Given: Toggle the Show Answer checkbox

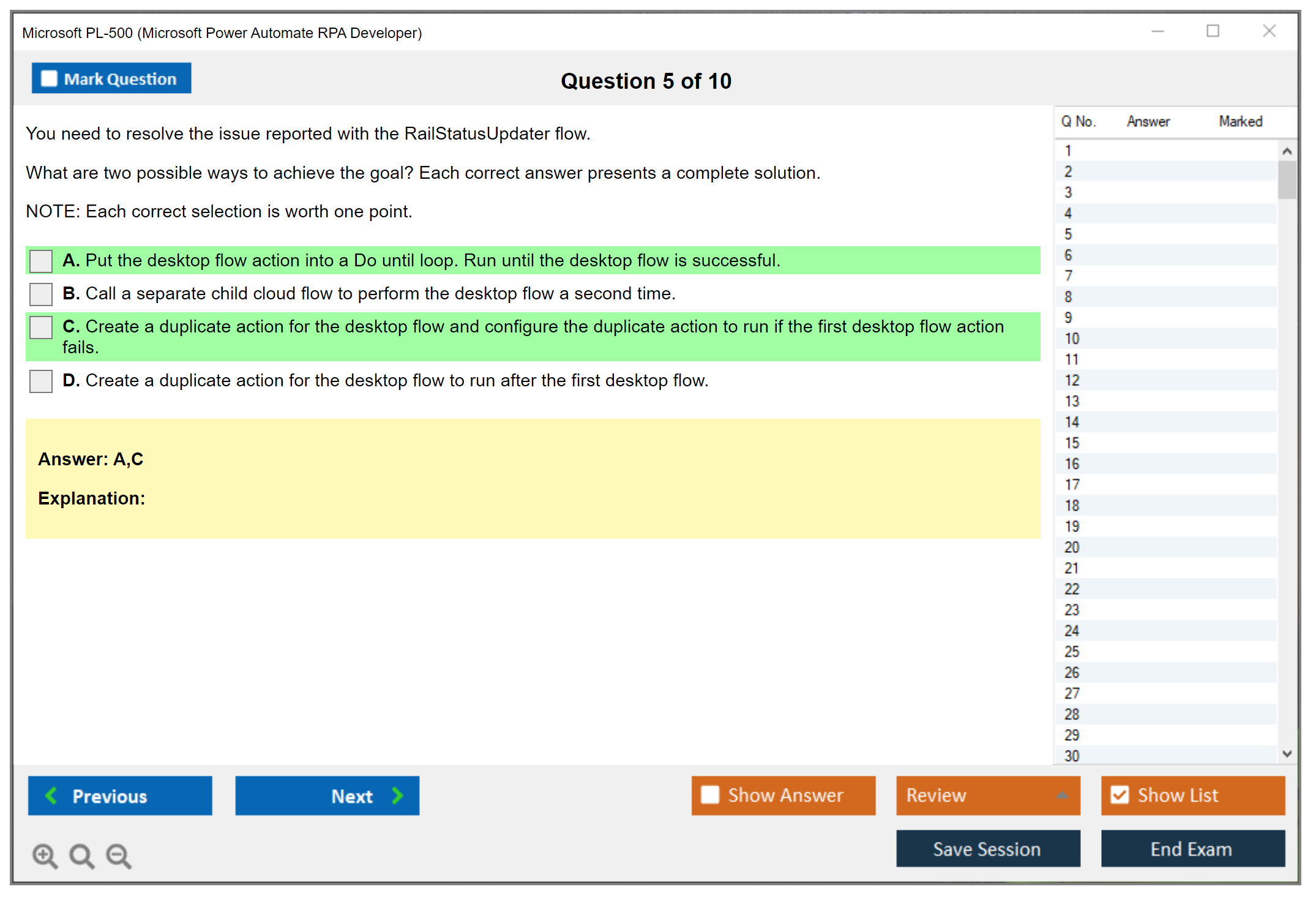Looking at the screenshot, I should click(x=710, y=795).
